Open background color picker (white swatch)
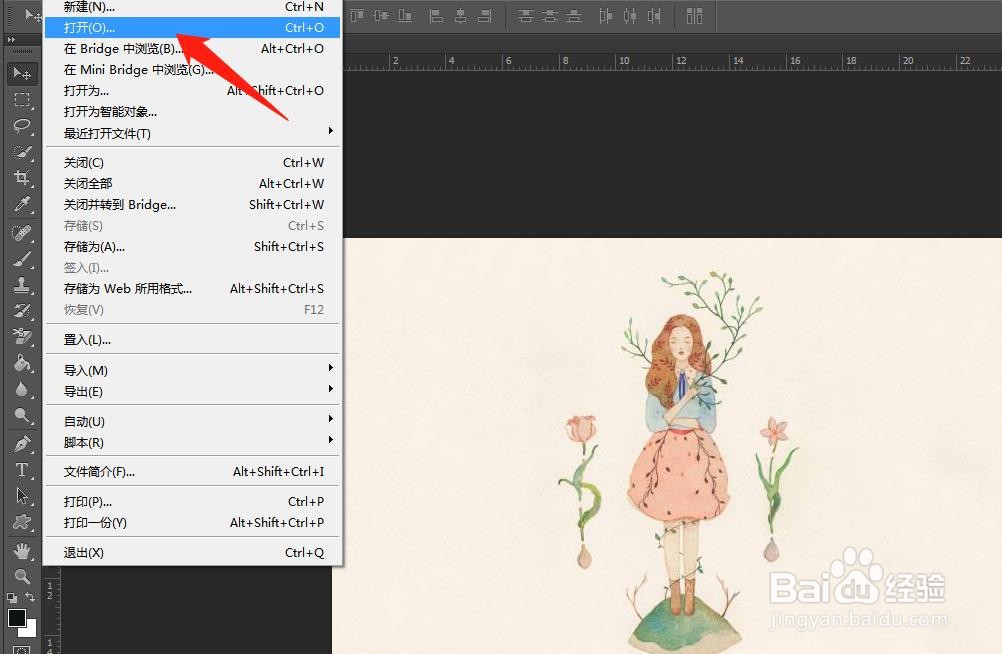 click(29, 630)
